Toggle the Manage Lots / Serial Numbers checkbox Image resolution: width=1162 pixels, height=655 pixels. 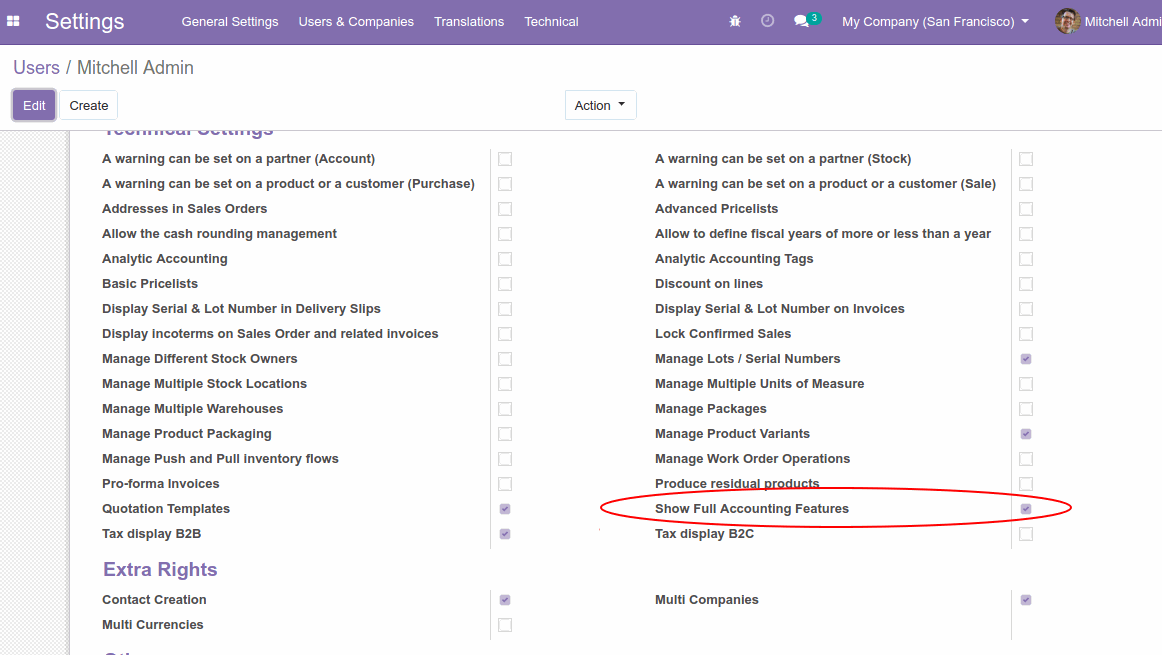click(1026, 359)
